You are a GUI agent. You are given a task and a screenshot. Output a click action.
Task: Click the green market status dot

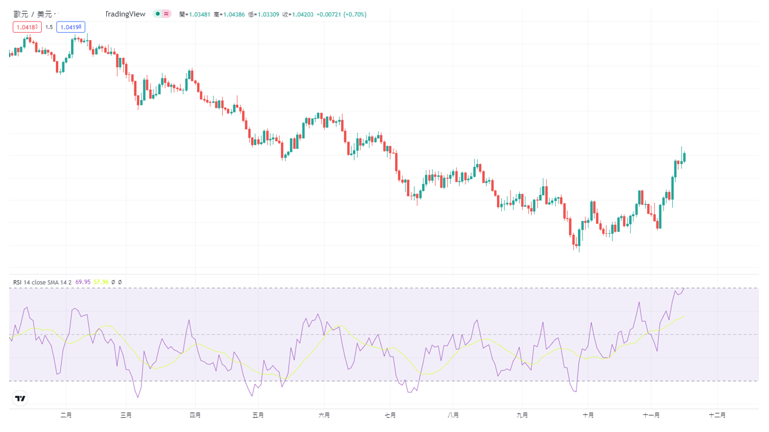pos(157,14)
